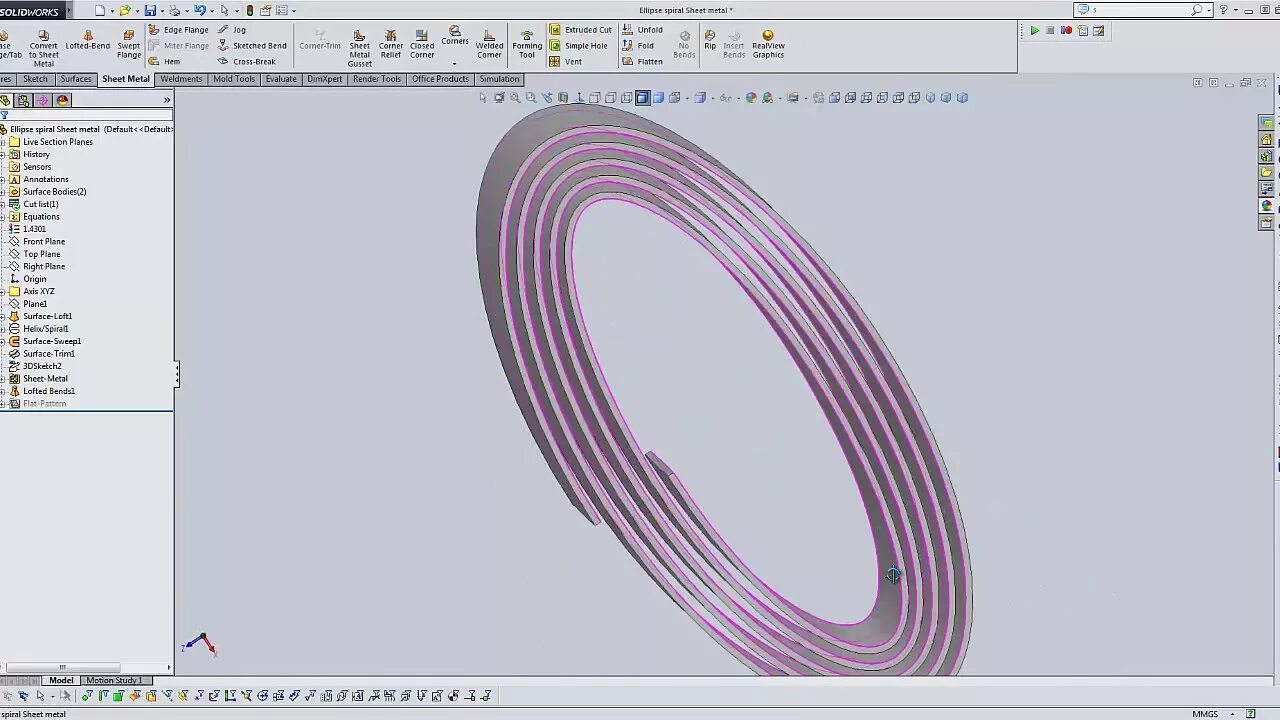Image resolution: width=1280 pixels, height=720 pixels.
Task: Expand the Cut list(1) item
Action: point(6,204)
